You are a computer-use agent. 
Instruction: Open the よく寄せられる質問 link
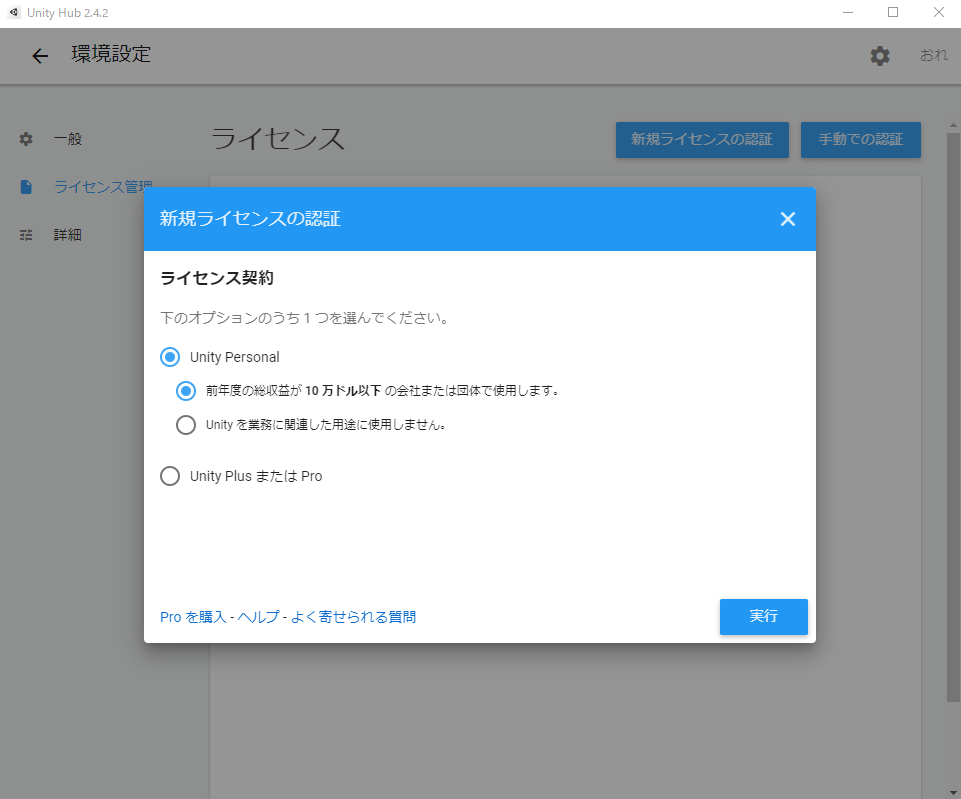353,617
